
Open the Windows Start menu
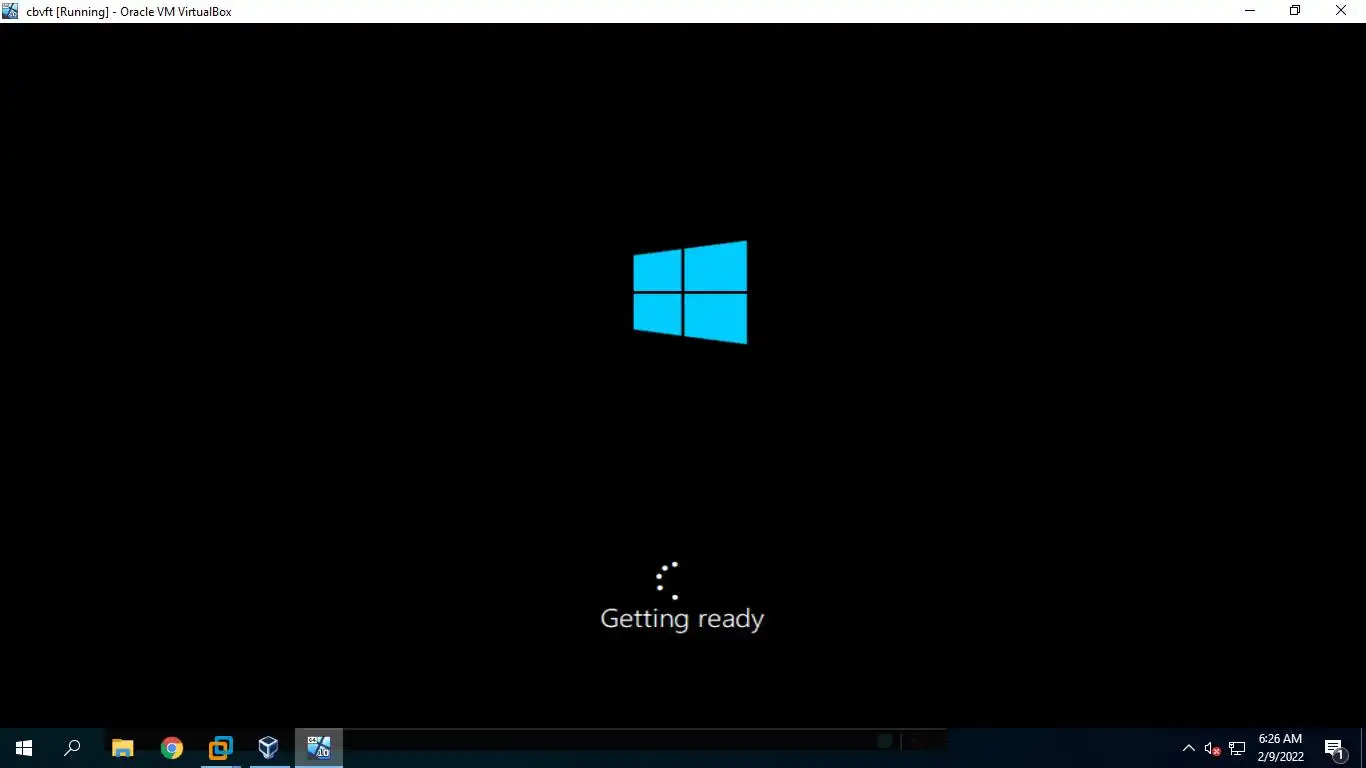[24, 747]
